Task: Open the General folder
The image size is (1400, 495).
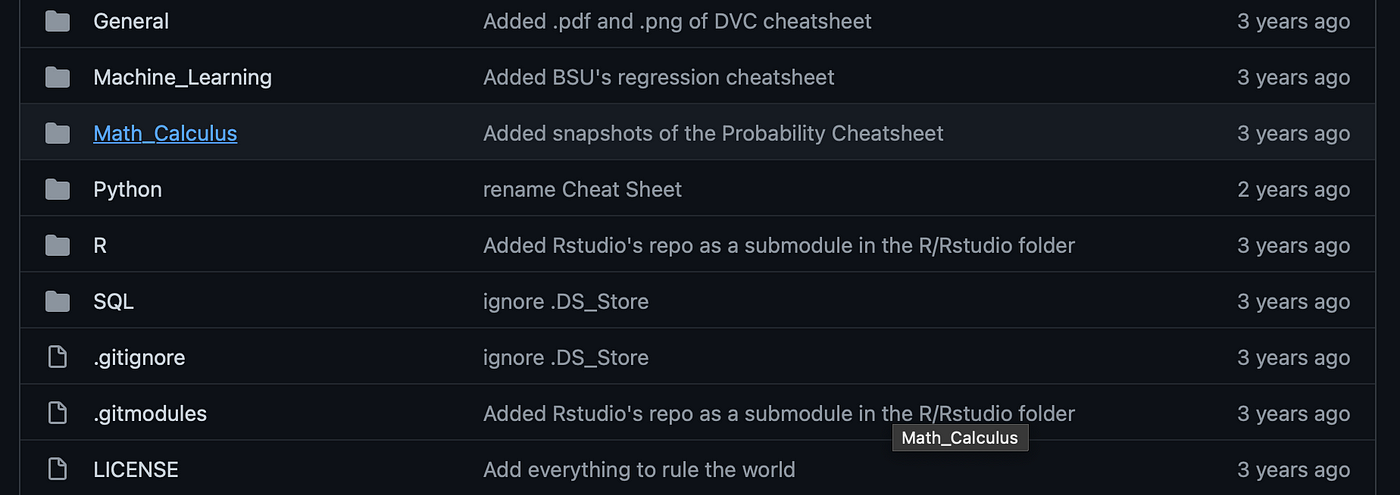Action: [131, 21]
